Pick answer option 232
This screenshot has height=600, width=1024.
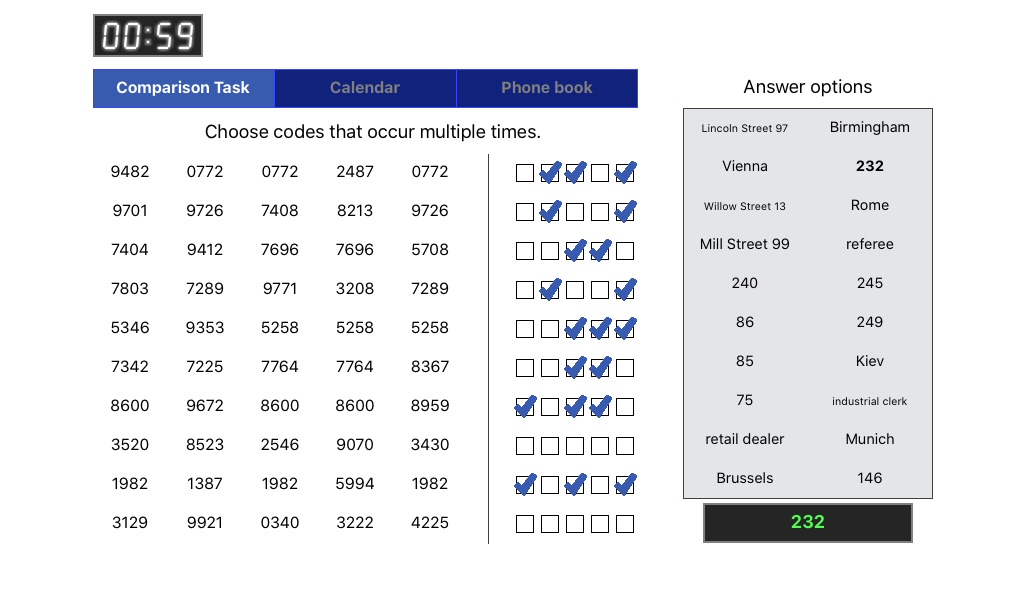coord(870,166)
